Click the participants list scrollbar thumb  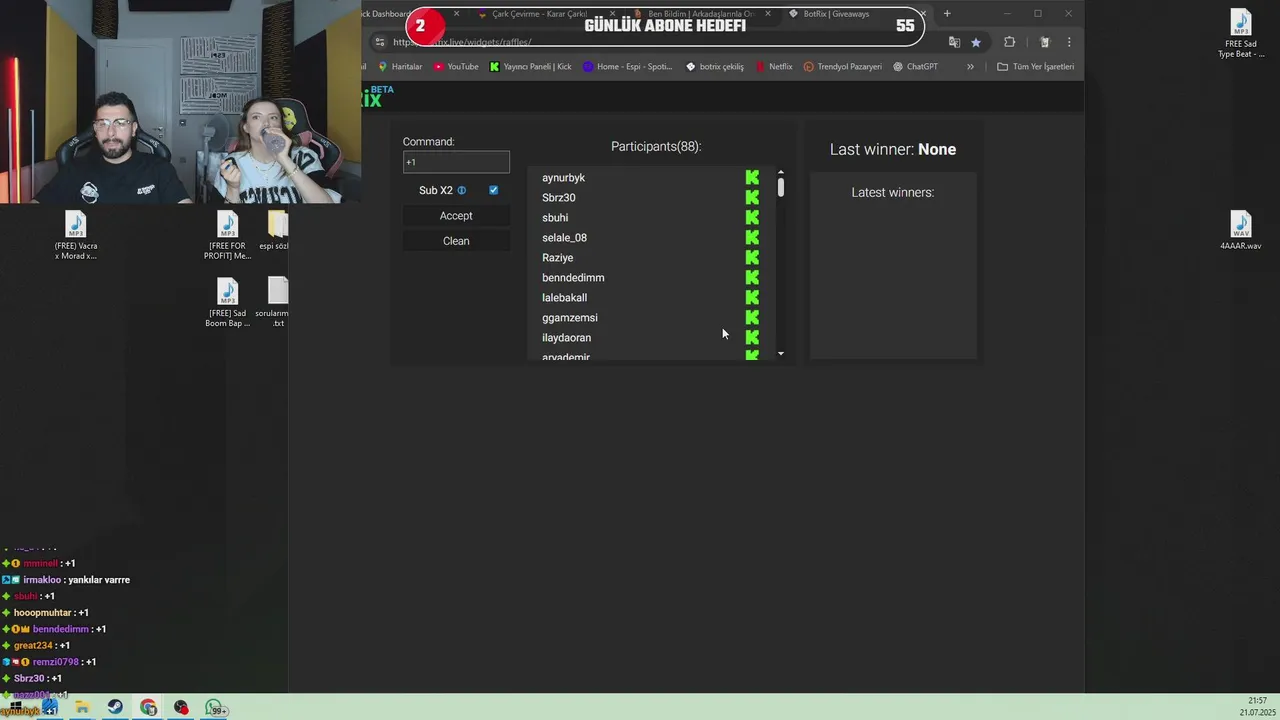pos(781,187)
